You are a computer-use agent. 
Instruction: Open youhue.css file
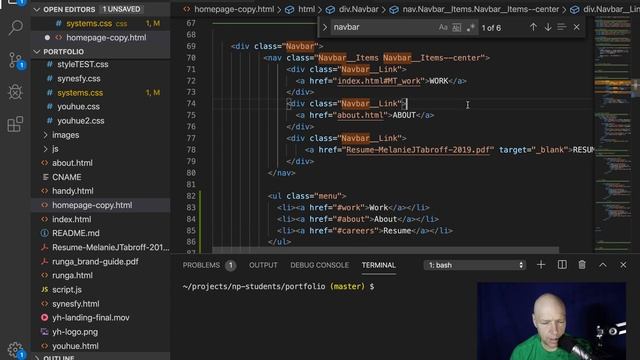point(78,107)
